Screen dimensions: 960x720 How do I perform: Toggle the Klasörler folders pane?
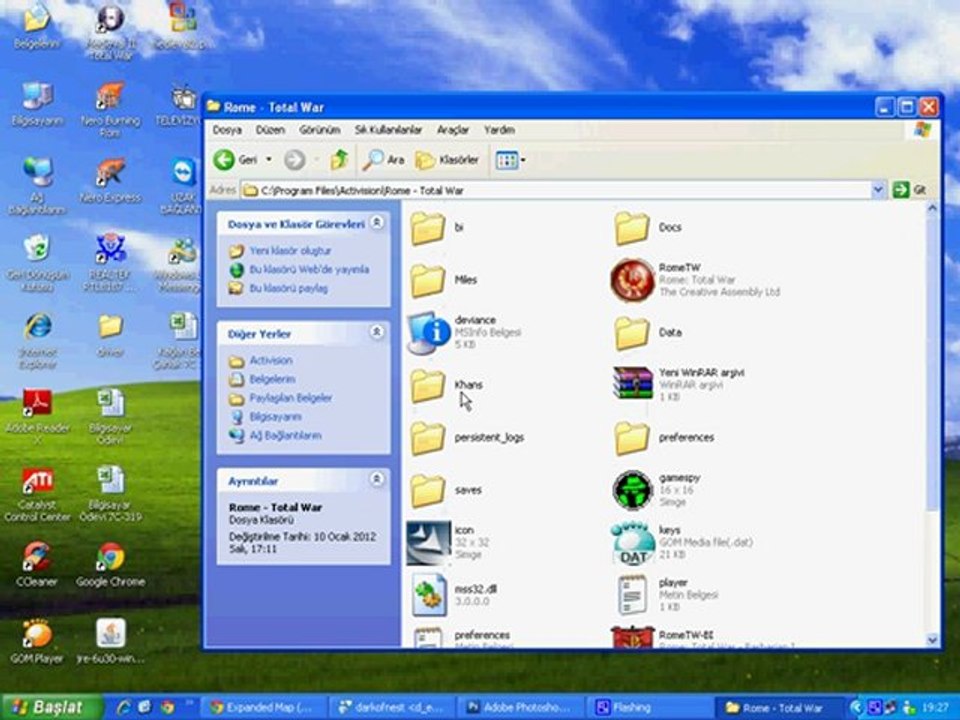coord(447,160)
